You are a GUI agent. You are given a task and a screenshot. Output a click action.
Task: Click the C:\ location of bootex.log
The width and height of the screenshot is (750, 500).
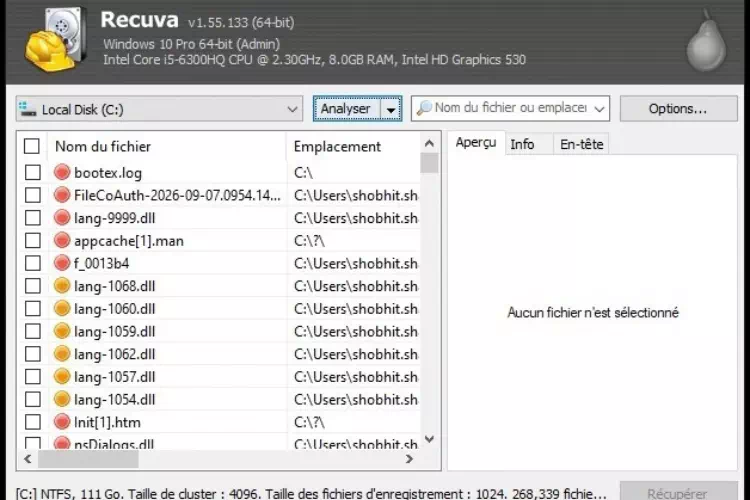coord(303,172)
